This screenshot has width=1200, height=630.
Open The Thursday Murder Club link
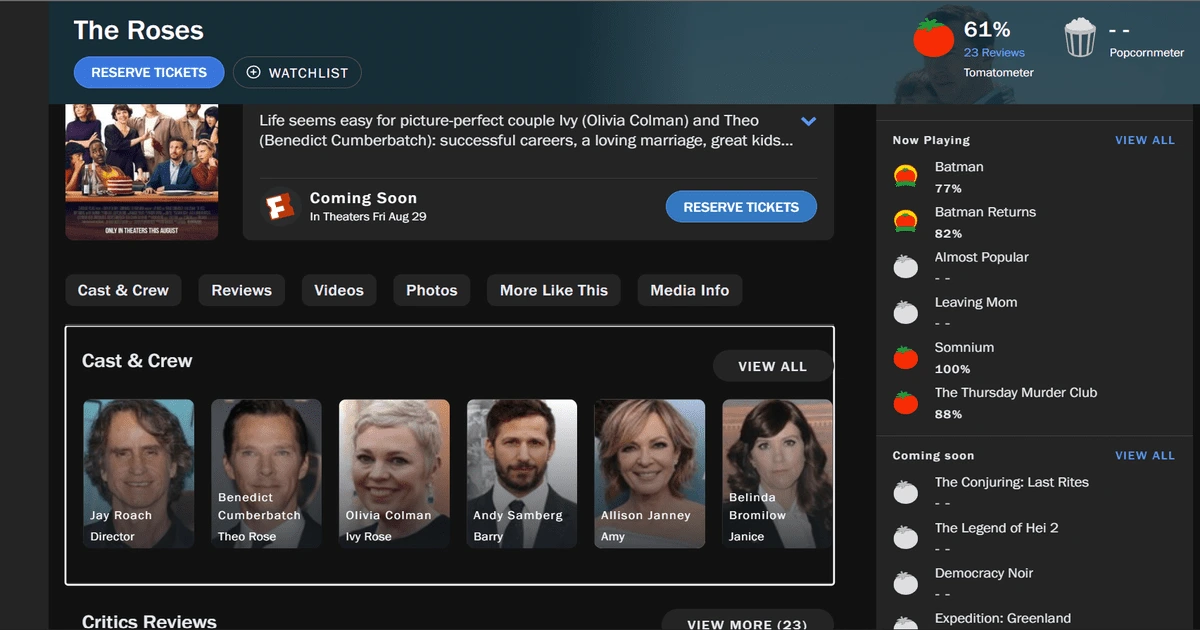1016,392
